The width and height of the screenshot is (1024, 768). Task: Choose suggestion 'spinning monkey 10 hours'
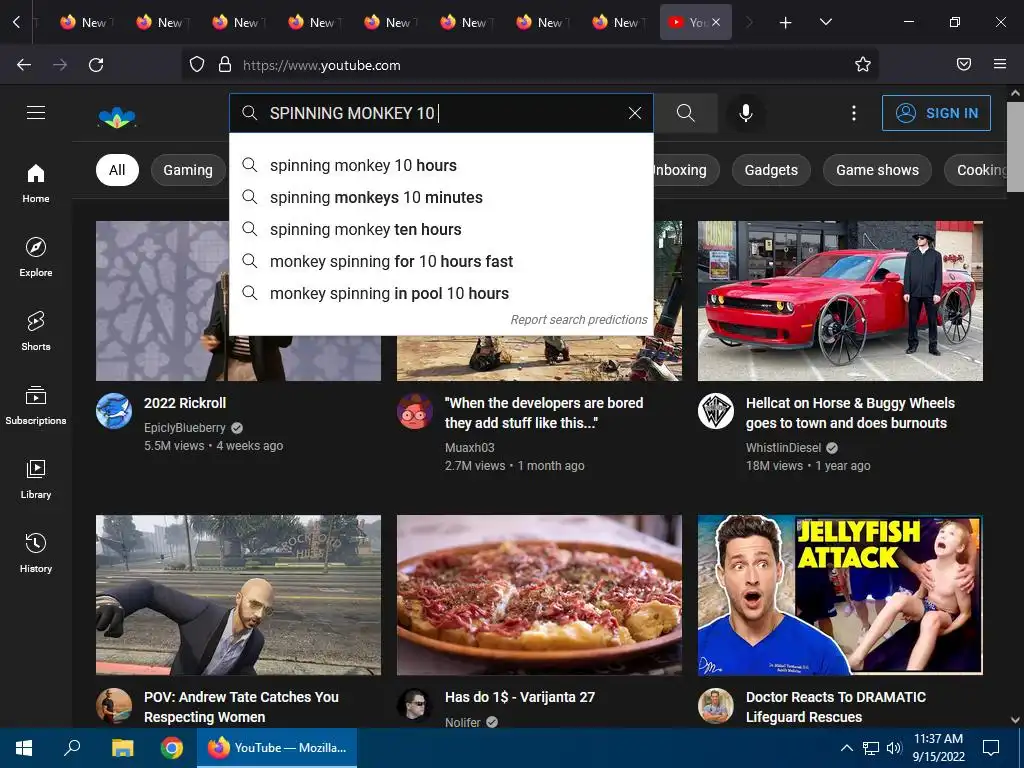tap(441, 165)
